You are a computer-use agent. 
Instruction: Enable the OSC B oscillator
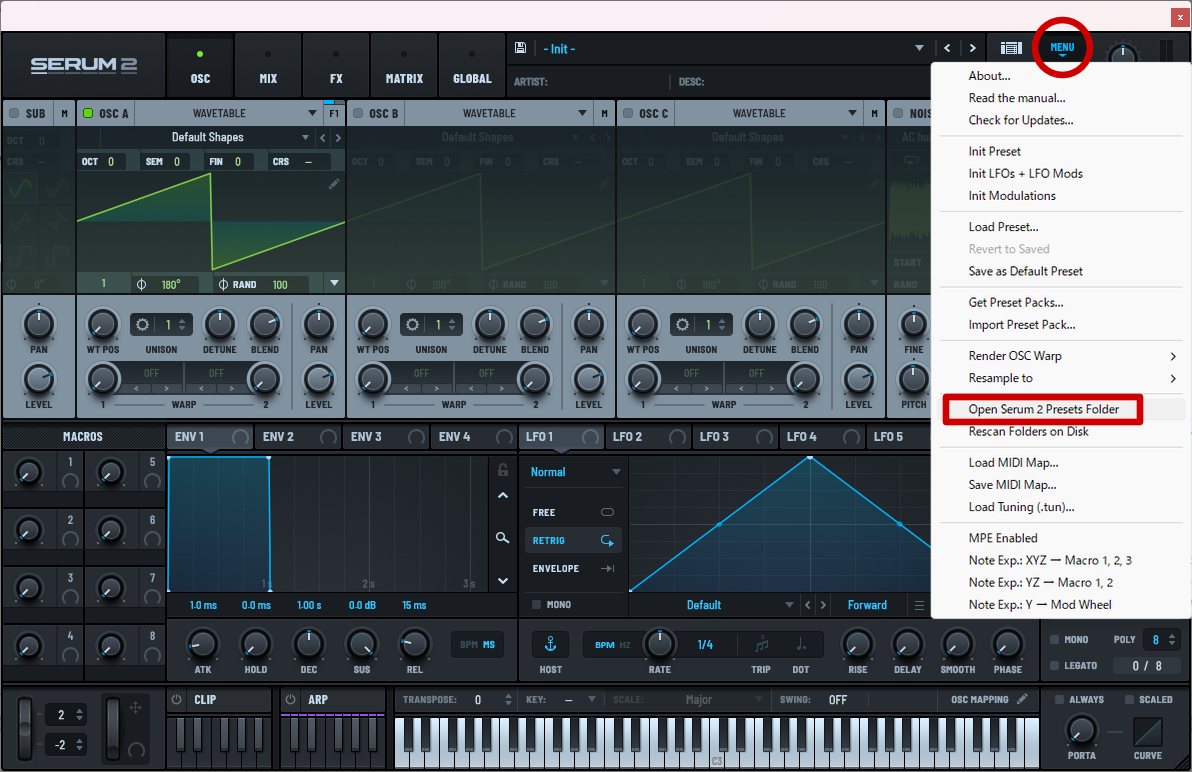[358, 113]
